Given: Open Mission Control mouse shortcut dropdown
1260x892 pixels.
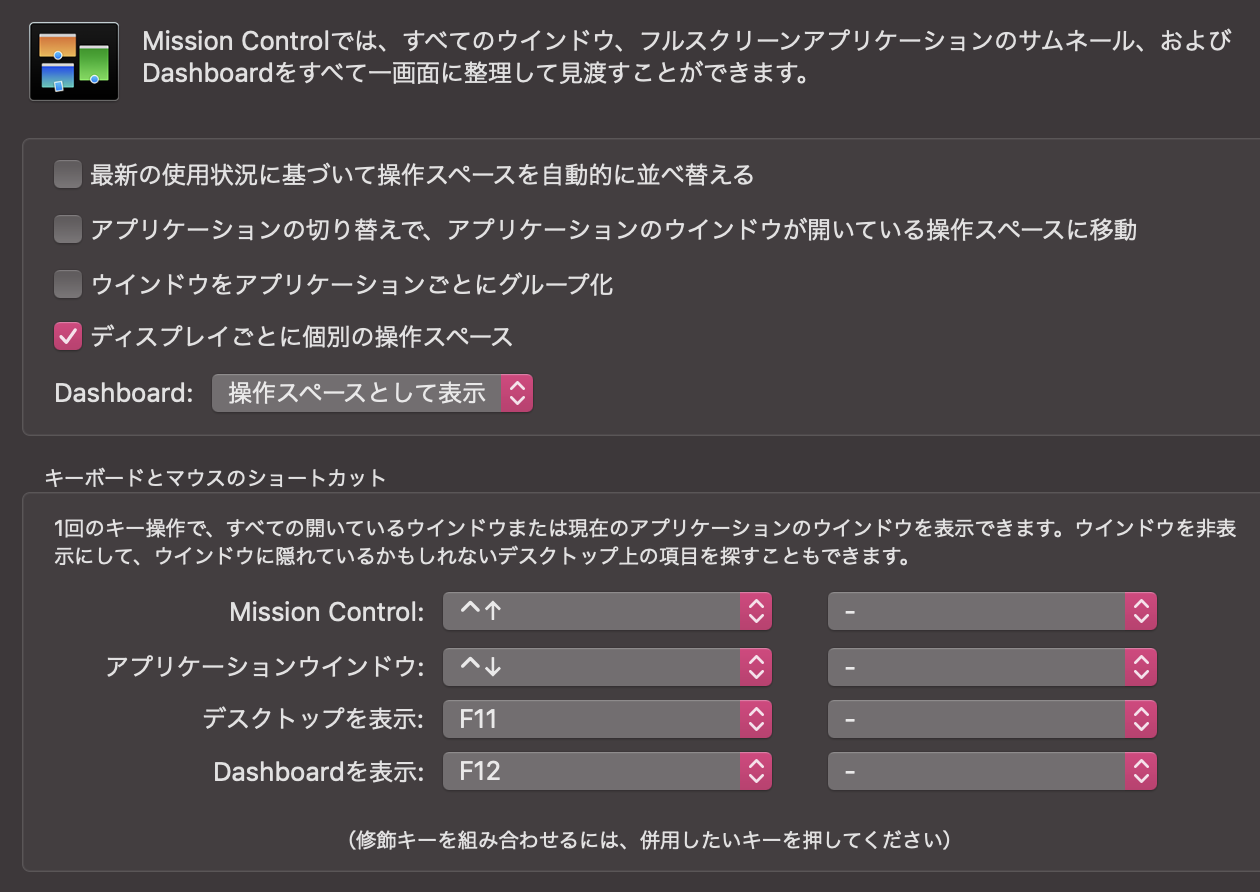Looking at the screenshot, I should coord(991,611).
